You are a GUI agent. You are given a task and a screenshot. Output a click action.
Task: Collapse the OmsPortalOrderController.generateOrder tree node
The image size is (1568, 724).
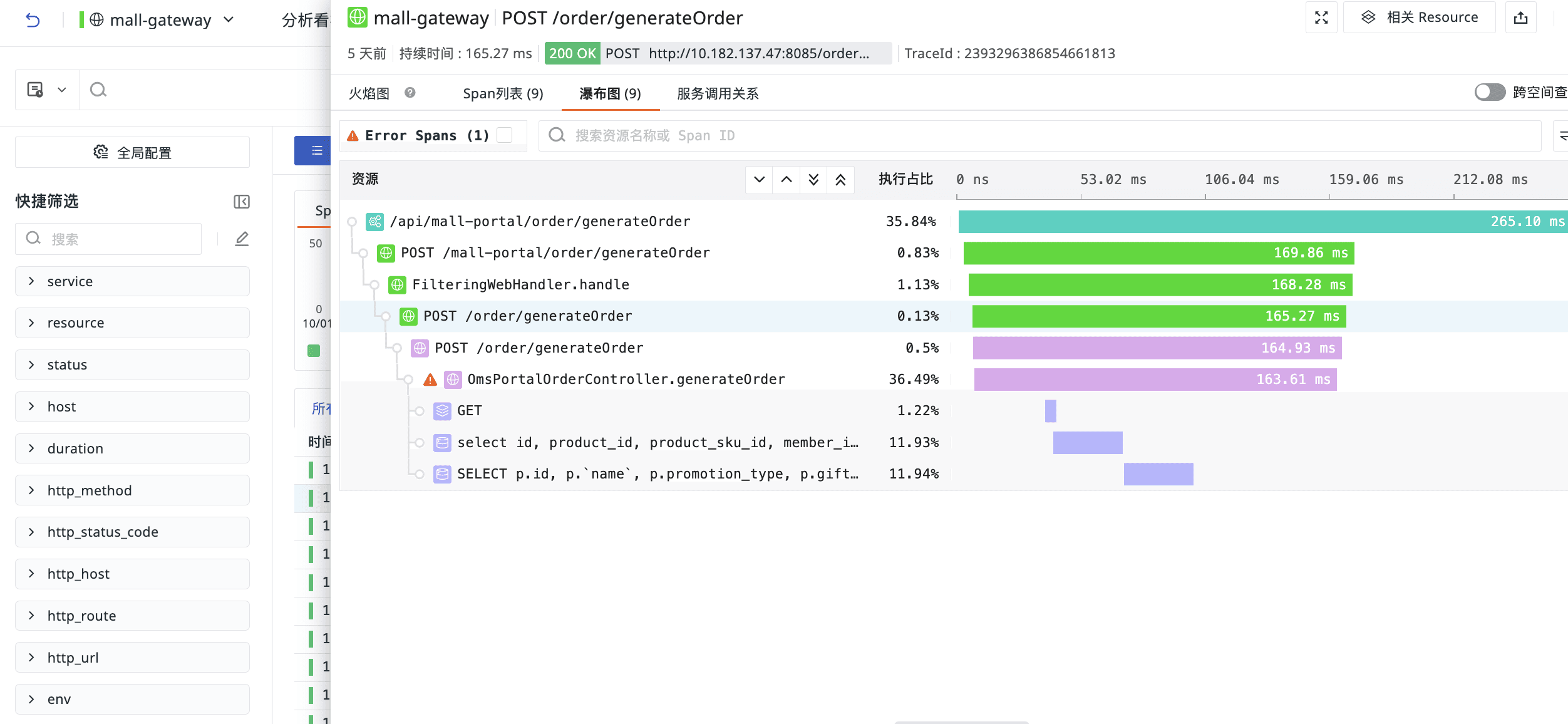coord(408,380)
